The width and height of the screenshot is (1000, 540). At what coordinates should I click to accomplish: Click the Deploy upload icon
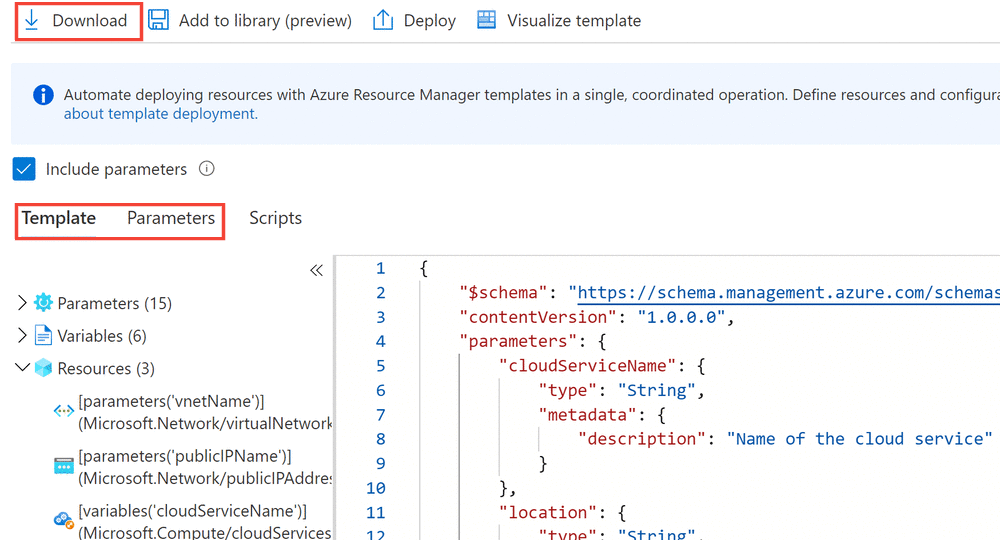click(383, 20)
